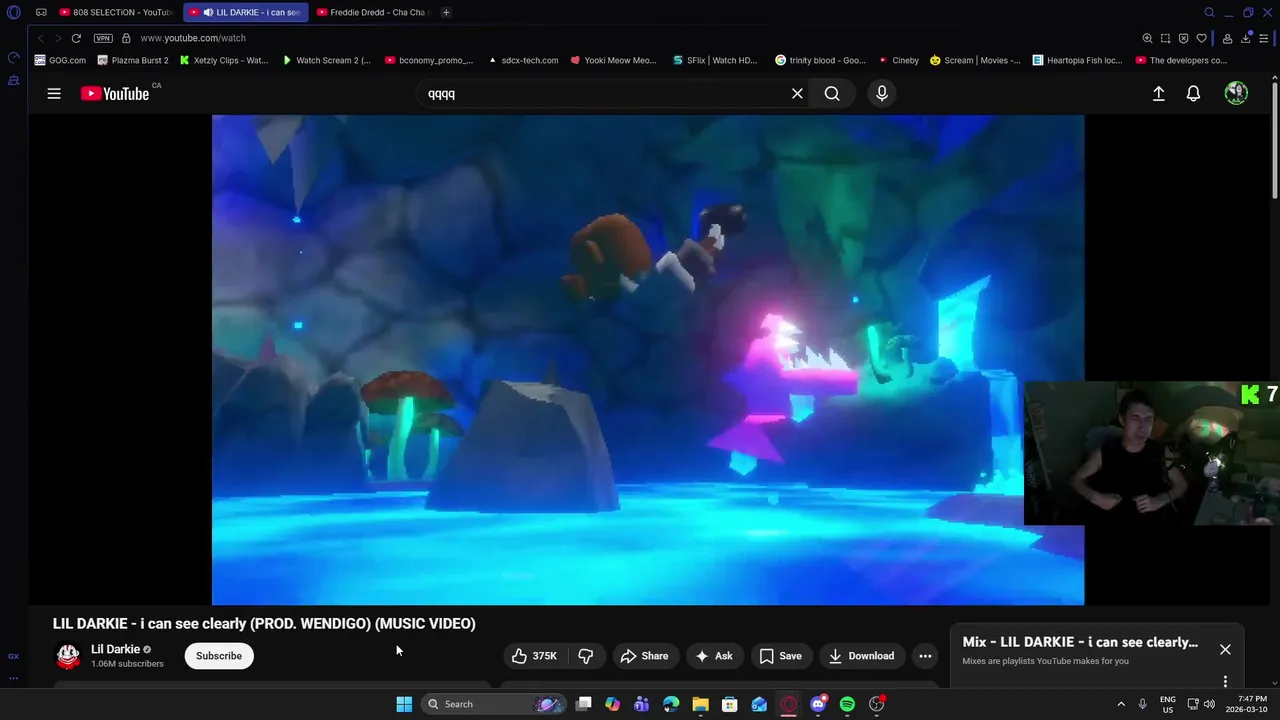Open Heartopia Fish loc bookmark

(1077, 60)
